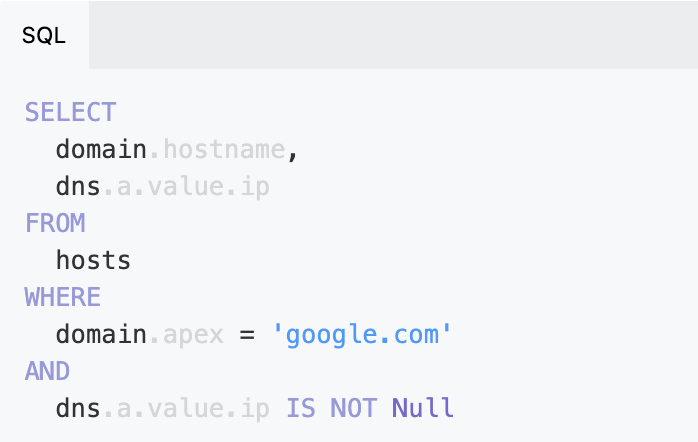698x442 pixels.
Task: Click the SELECT keyword
Action: pos(70,112)
